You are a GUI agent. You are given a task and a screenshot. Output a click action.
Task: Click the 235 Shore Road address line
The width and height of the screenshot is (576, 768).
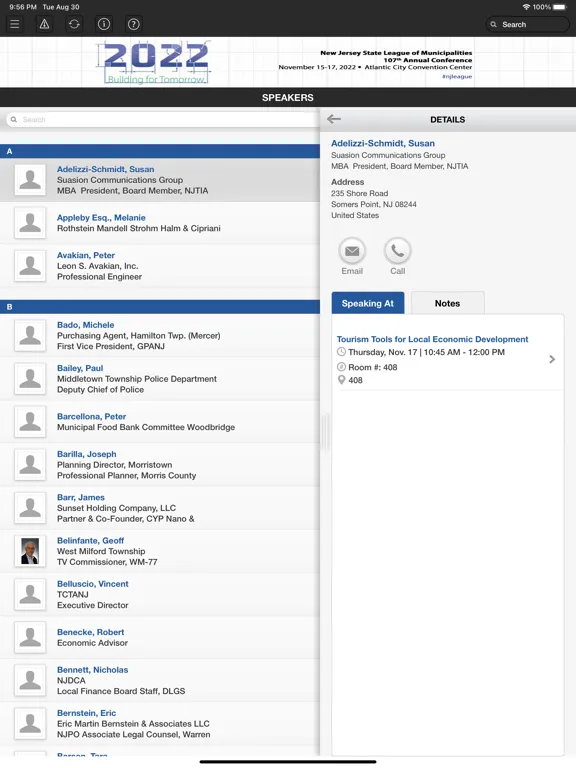pos(360,193)
